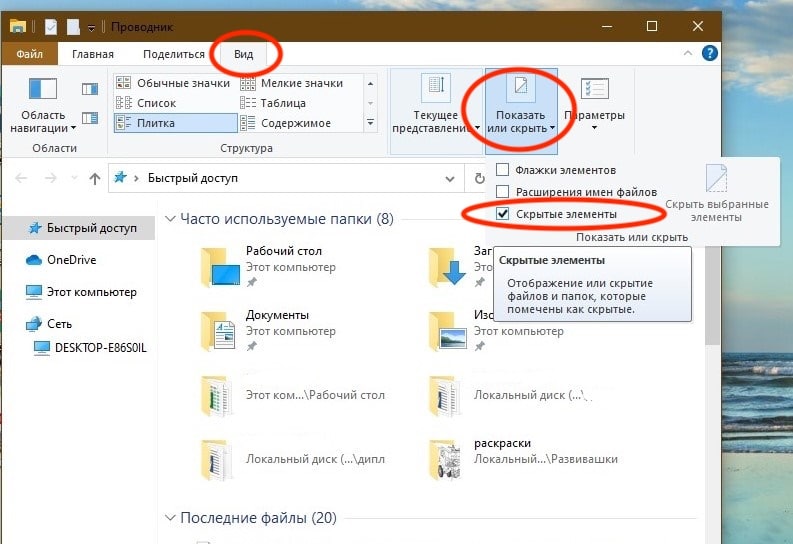Open the Вид ribbon tab
Viewport: 793px width, 544px height.
pyautogui.click(x=243, y=54)
